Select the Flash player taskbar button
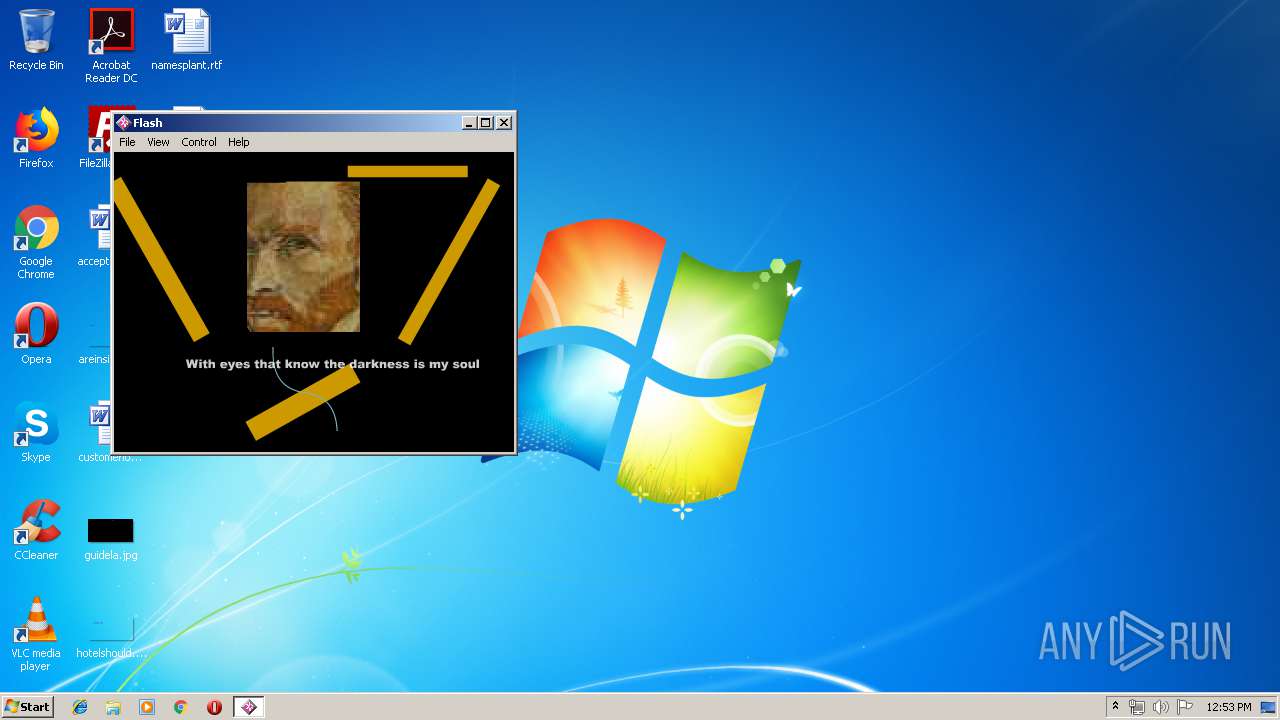Screen dimensions: 1280x720 [x=248, y=707]
